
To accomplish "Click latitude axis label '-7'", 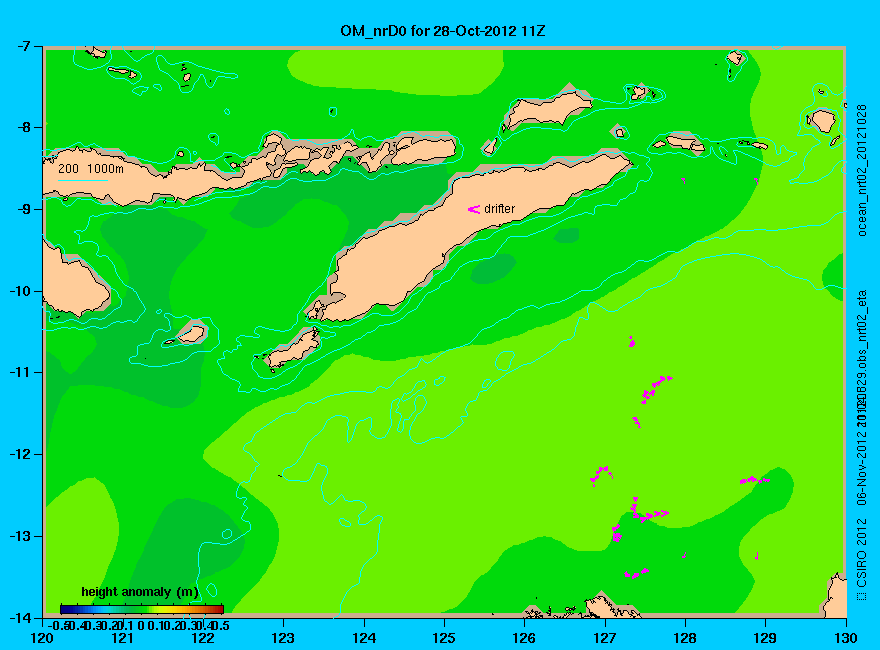I will tap(22, 46).
